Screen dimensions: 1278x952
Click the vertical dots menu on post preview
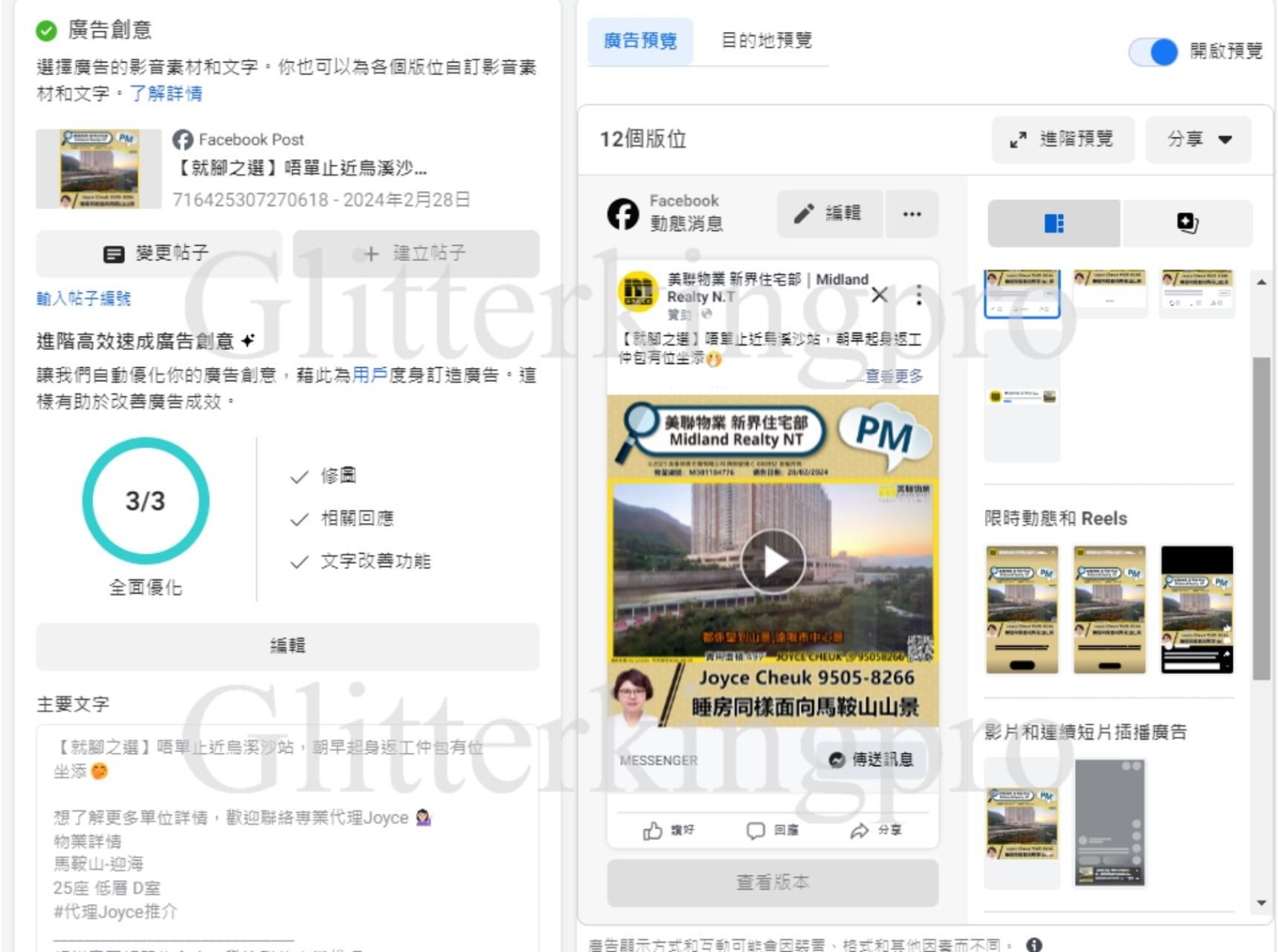pyautogui.click(x=919, y=295)
